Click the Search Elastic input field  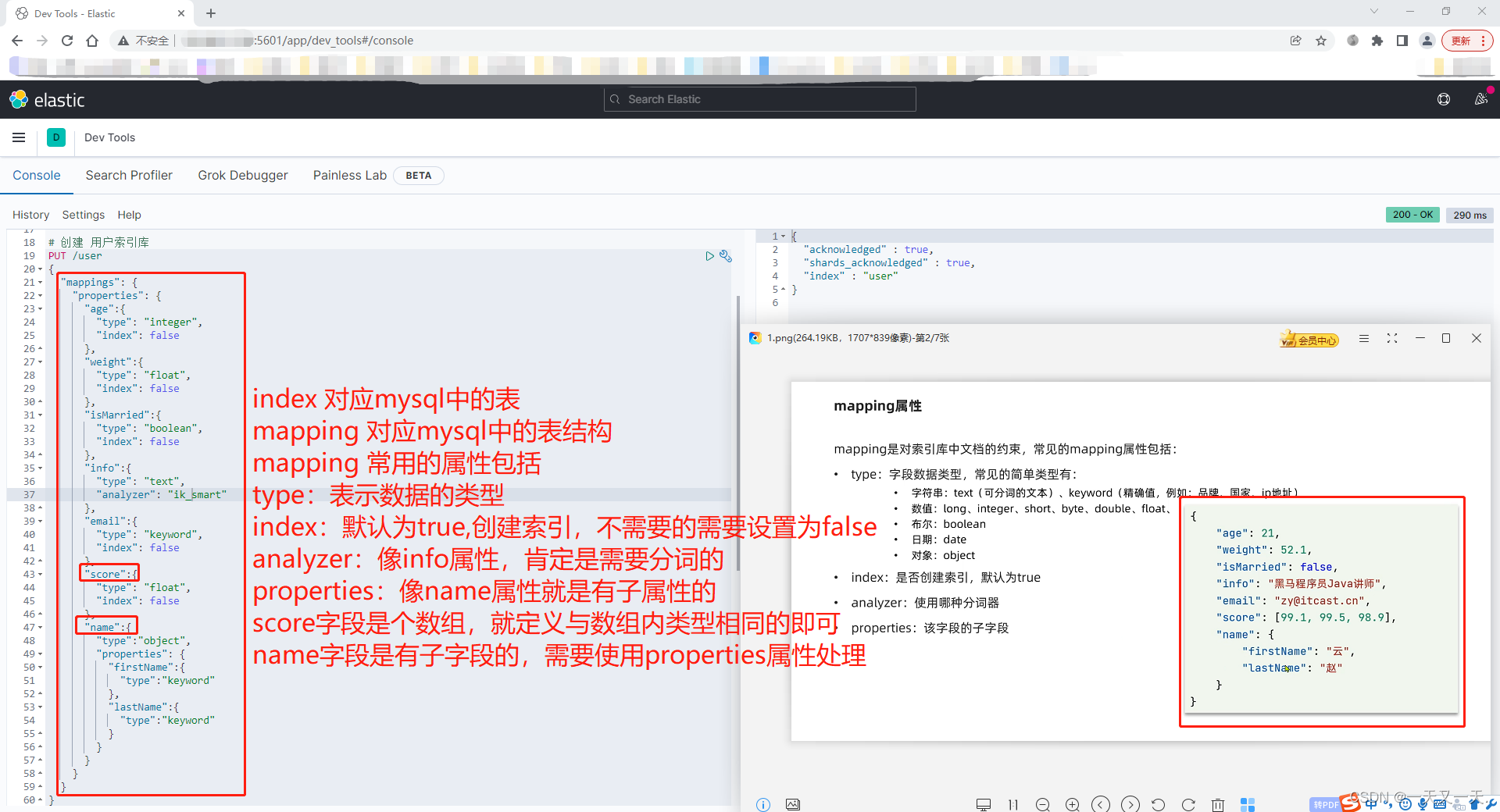click(x=759, y=99)
